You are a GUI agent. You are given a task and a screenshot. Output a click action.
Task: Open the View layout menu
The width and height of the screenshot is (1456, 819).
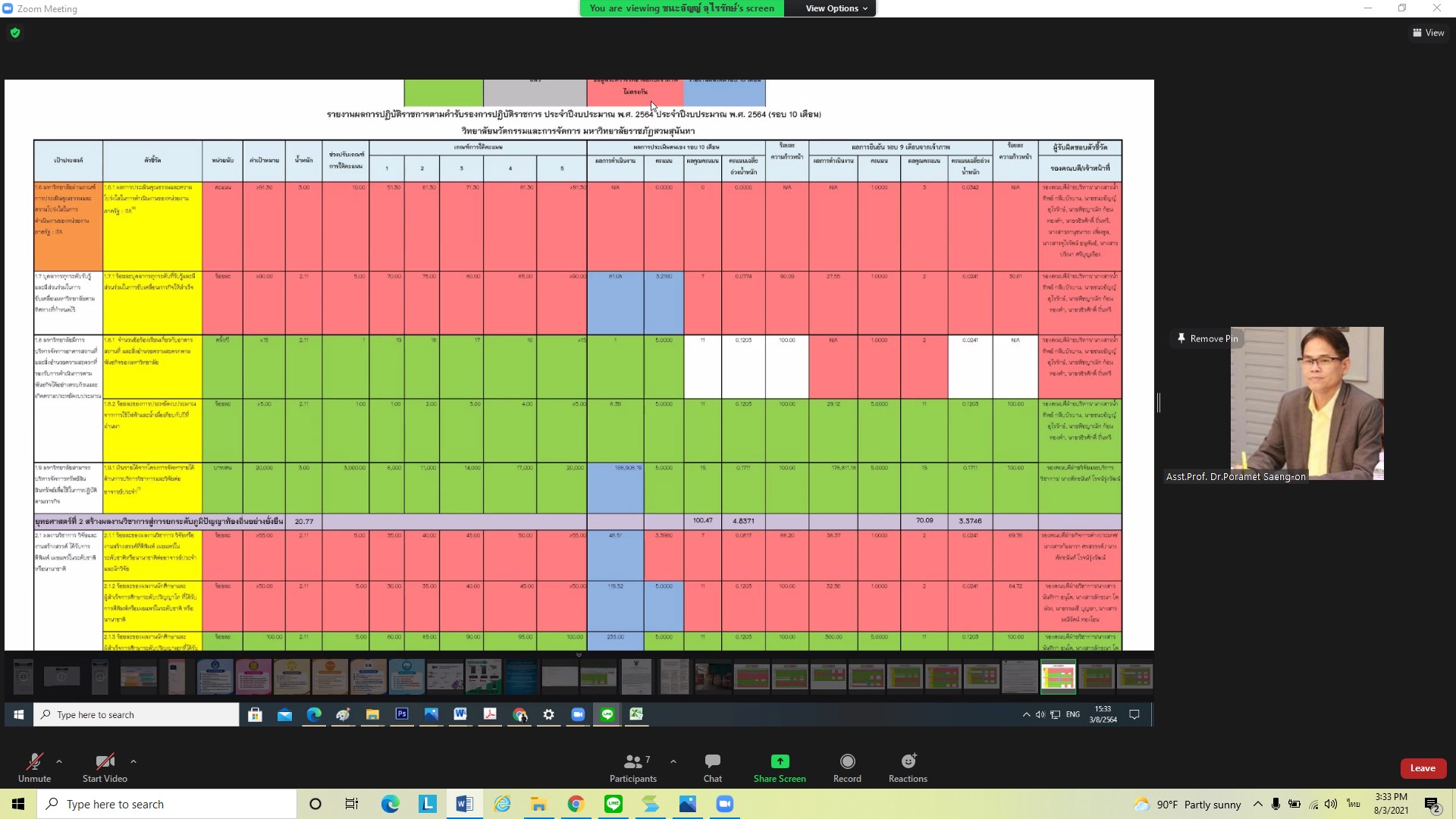tap(1428, 33)
